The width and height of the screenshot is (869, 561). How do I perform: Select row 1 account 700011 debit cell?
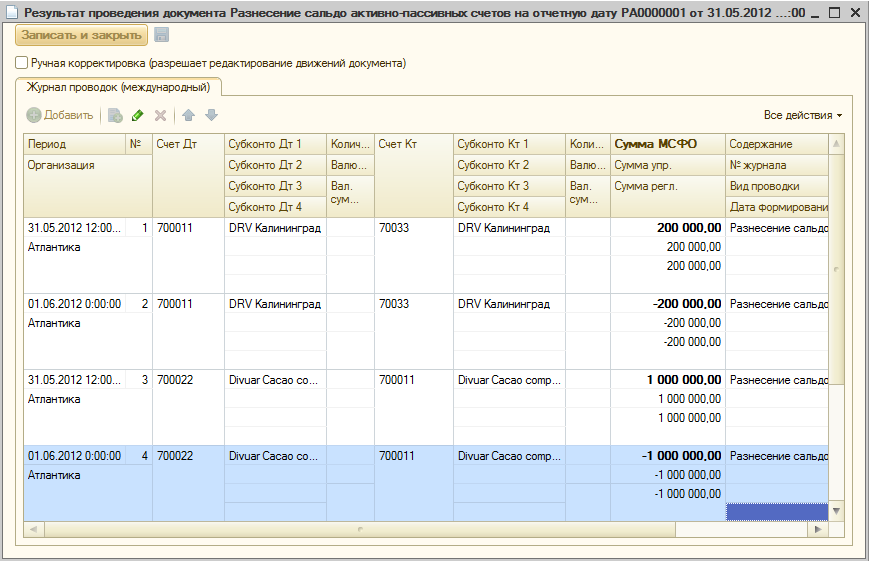tap(175, 228)
